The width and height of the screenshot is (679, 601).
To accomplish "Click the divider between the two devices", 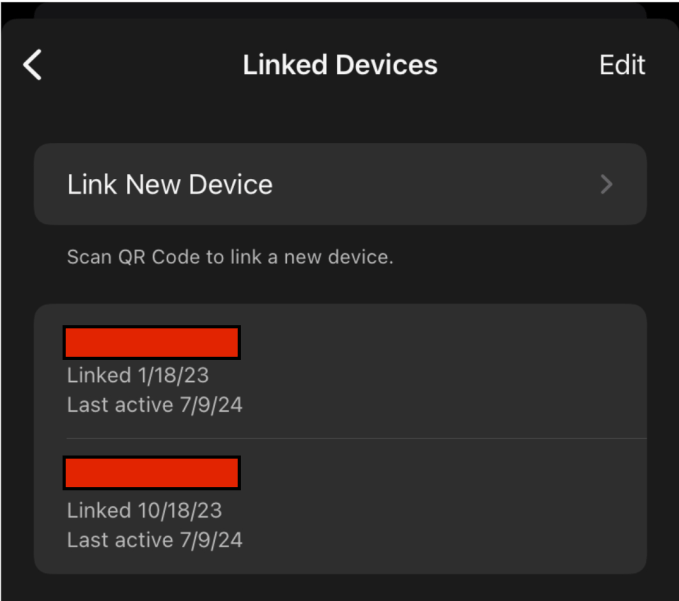I will click(x=356, y=438).
